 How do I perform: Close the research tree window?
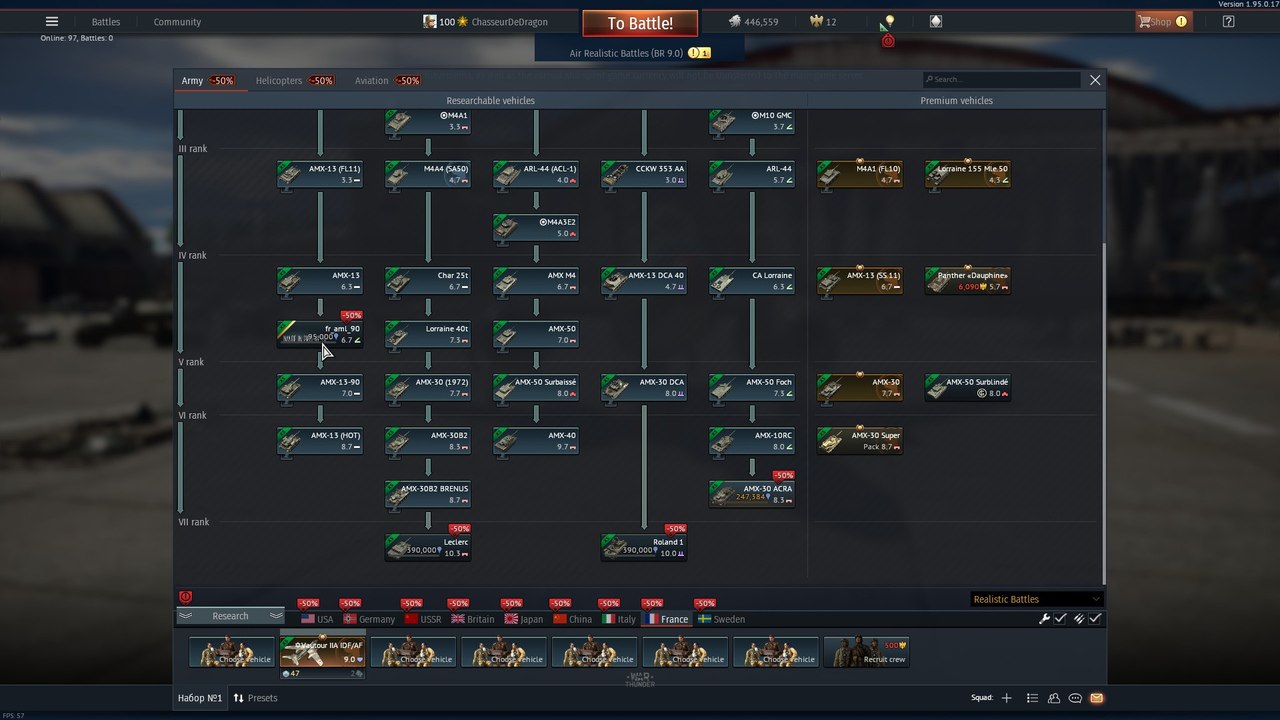pyautogui.click(x=1095, y=80)
